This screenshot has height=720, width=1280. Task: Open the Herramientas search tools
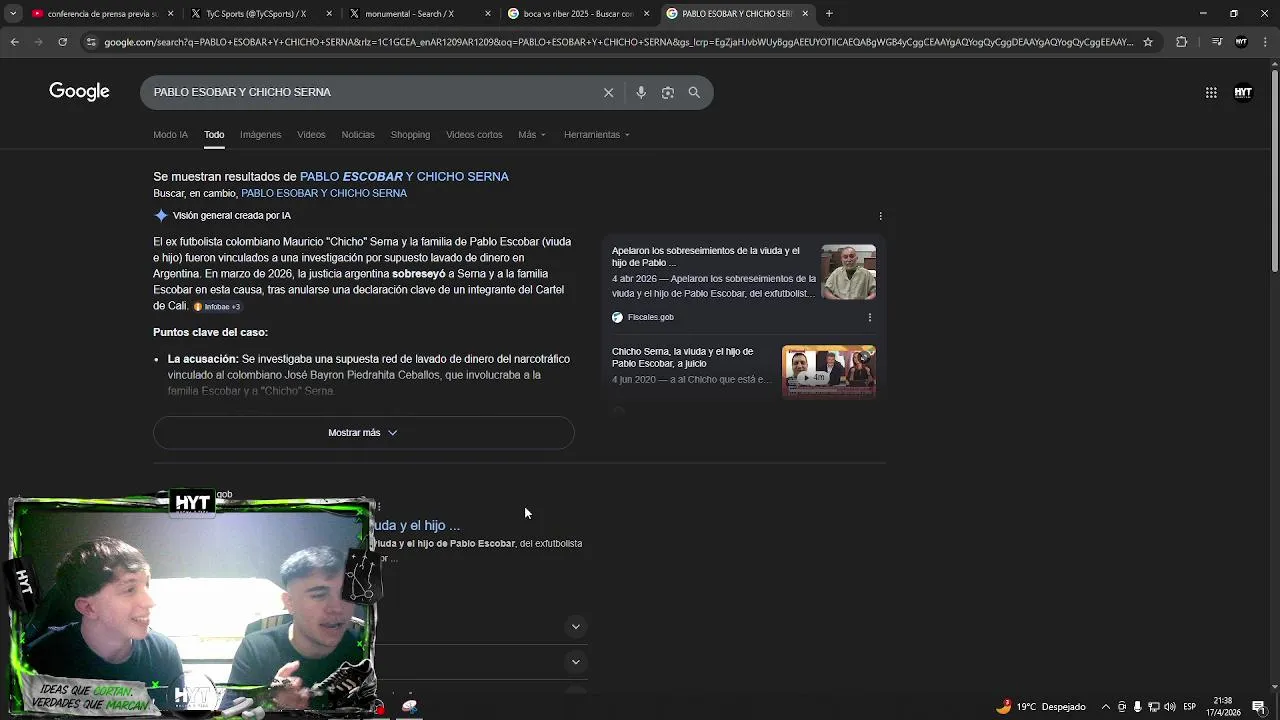[596, 134]
